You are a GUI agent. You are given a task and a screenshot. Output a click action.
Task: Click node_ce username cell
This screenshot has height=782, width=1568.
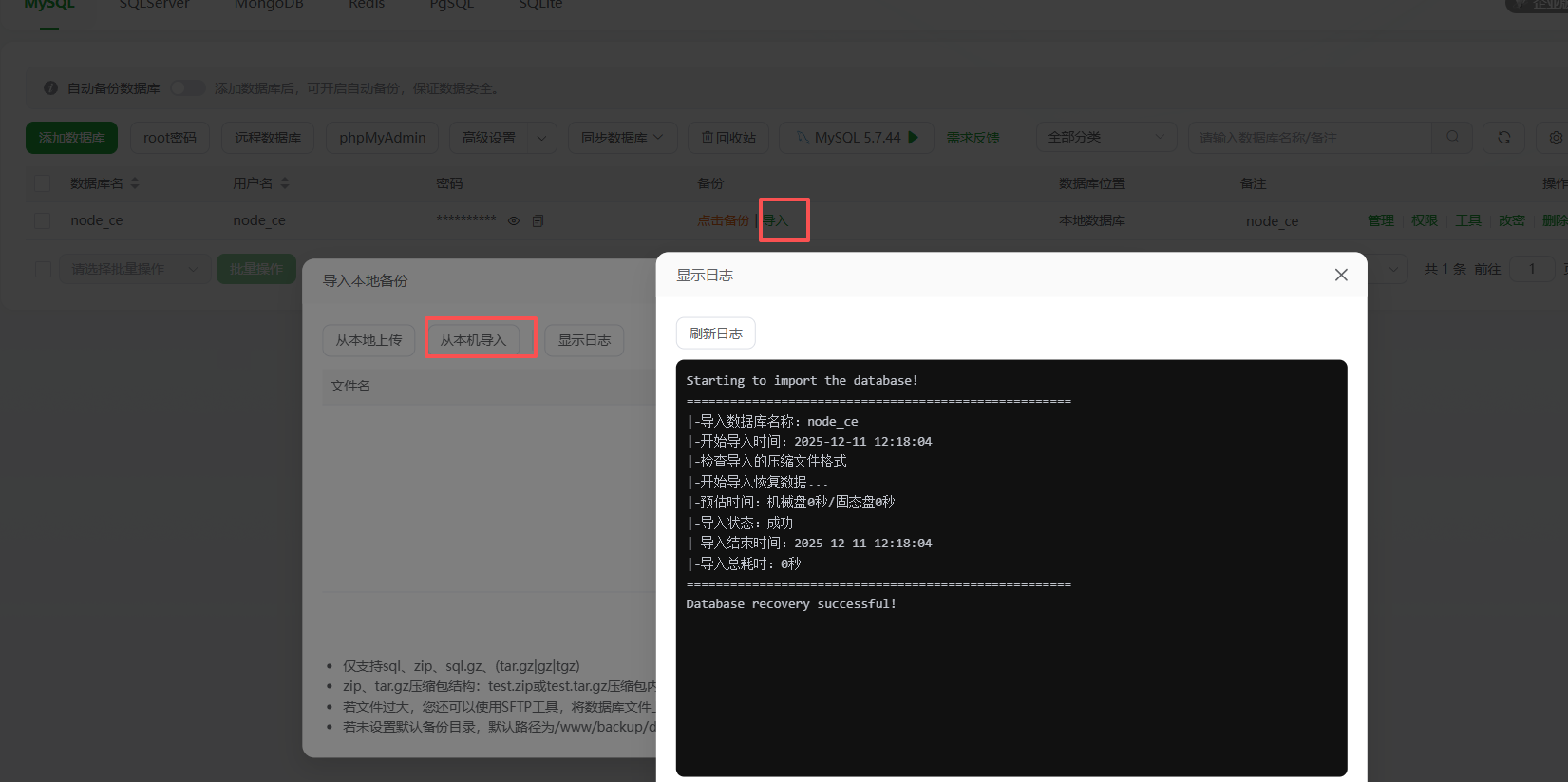(x=259, y=220)
